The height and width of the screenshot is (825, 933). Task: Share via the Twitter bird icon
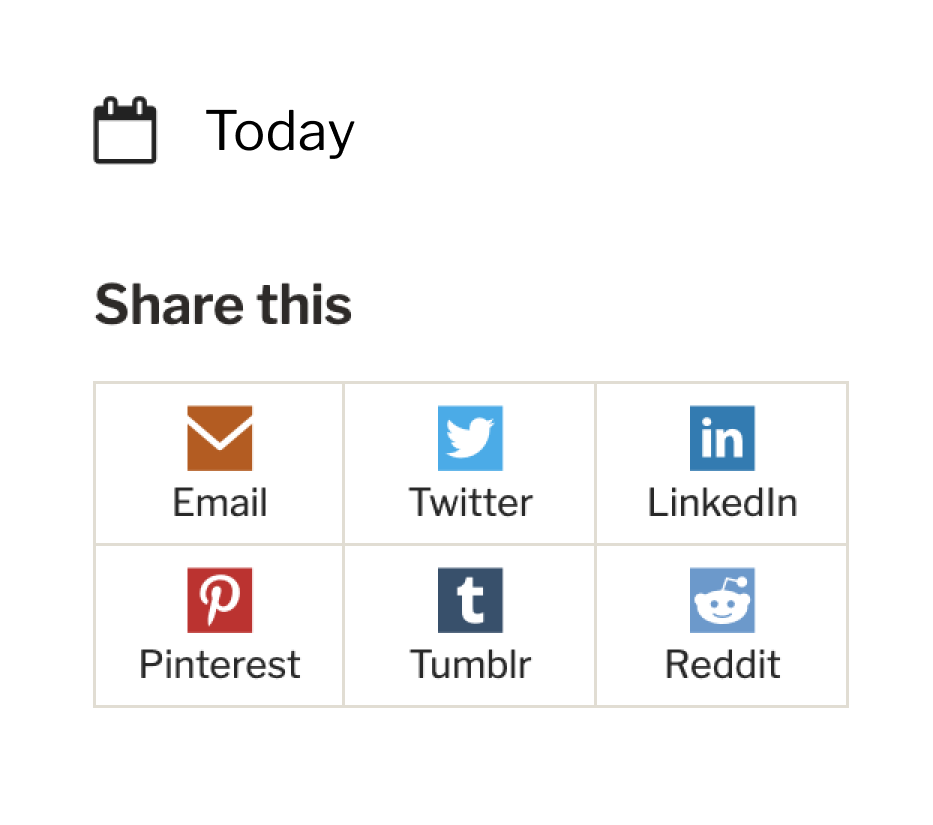tap(470, 438)
